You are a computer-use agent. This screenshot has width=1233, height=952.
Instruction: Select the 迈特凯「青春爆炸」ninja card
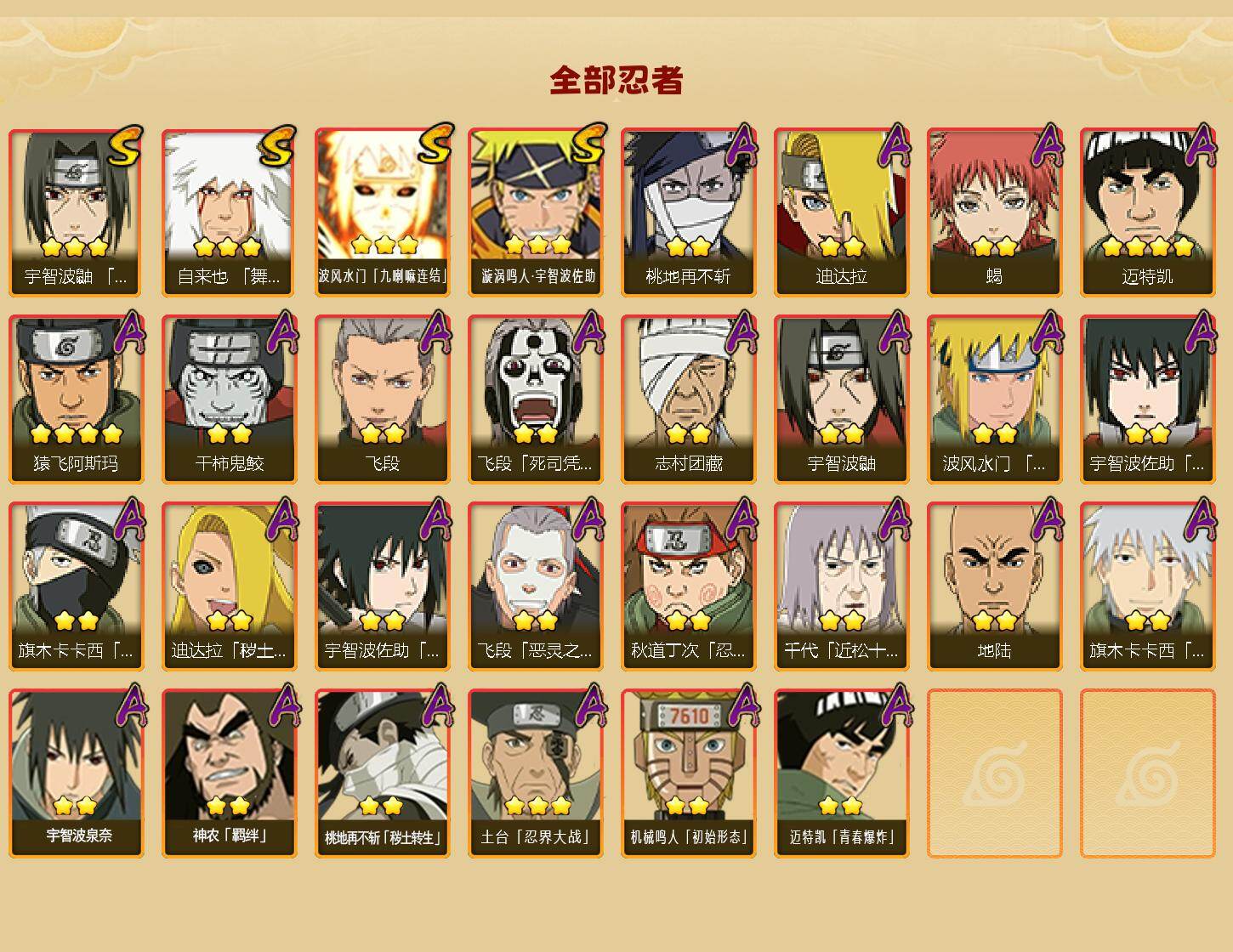point(841,773)
